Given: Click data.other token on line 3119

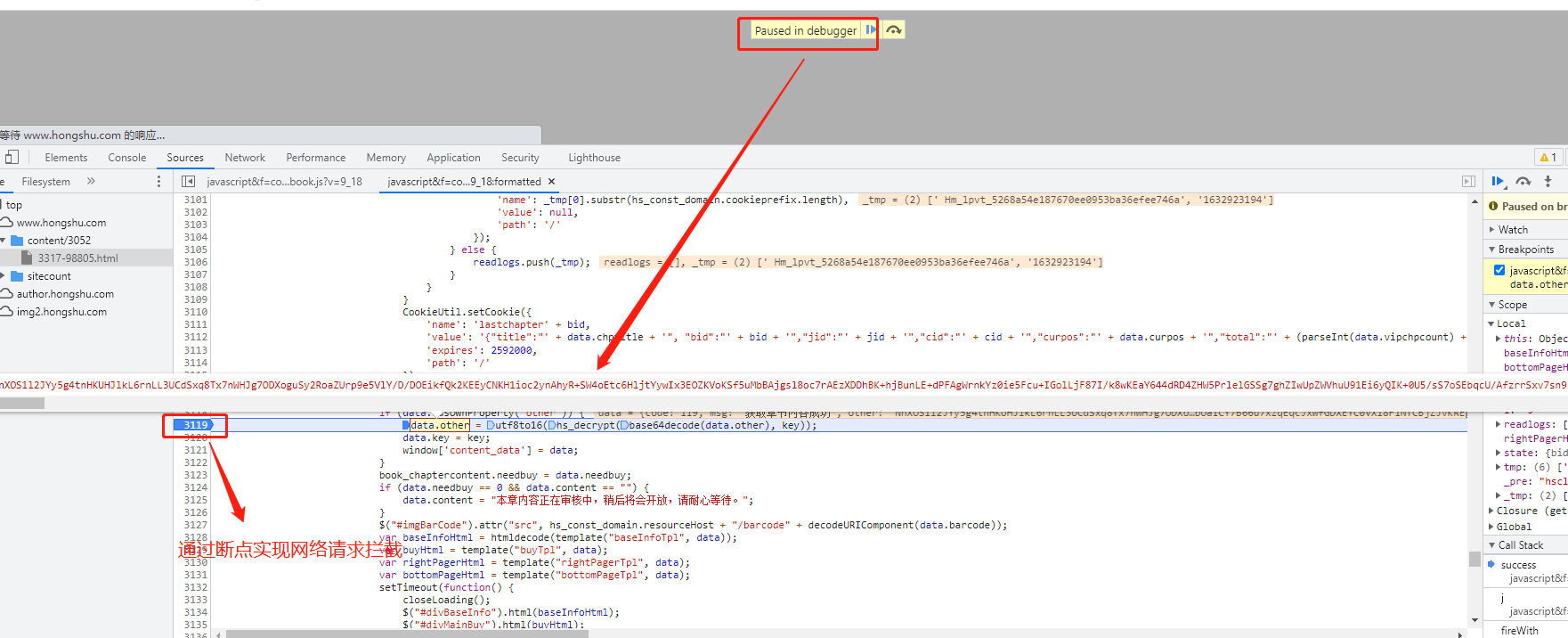Looking at the screenshot, I should coord(439,425).
